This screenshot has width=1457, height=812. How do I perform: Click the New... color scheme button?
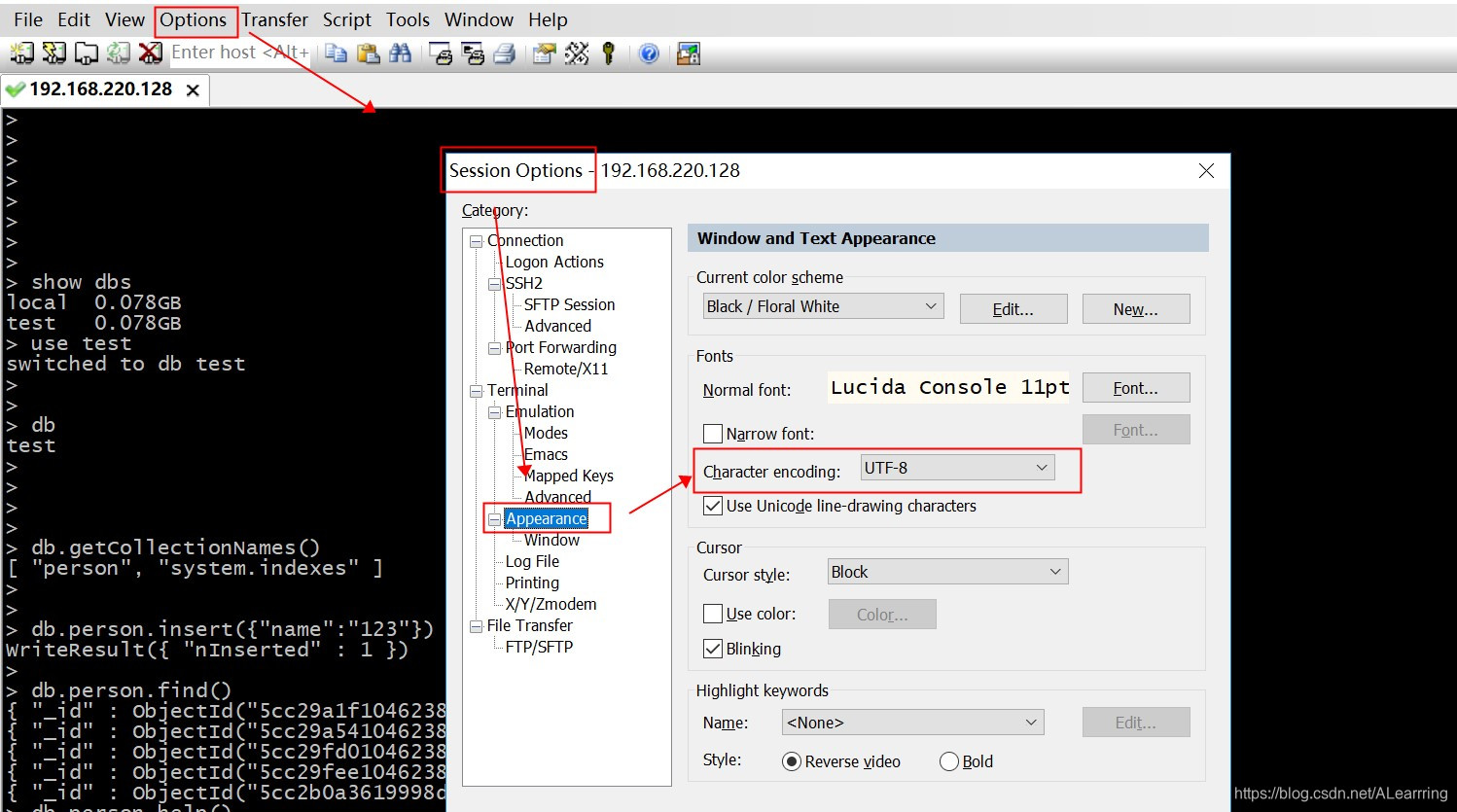(x=1136, y=309)
